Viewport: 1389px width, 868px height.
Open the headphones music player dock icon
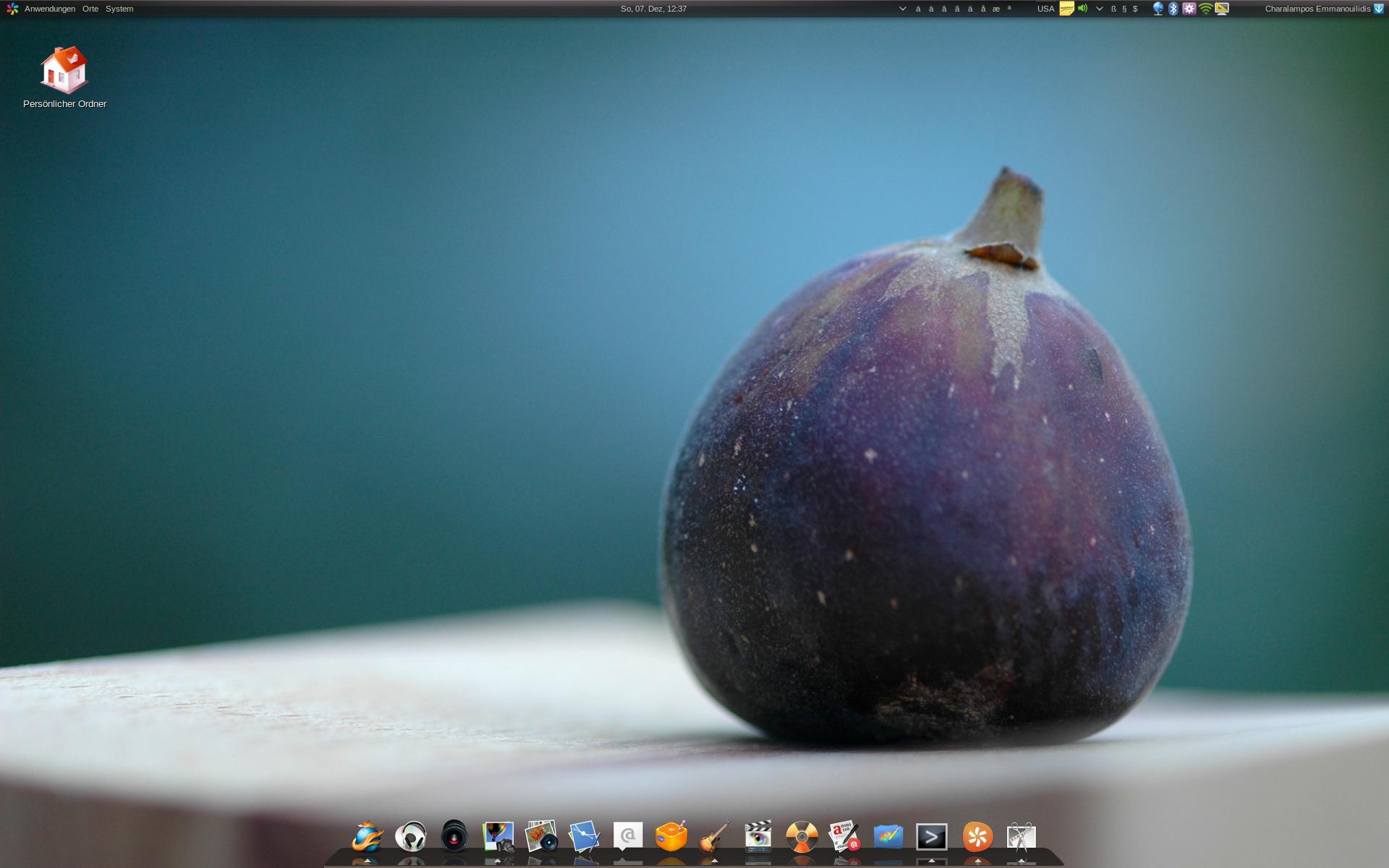411,837
